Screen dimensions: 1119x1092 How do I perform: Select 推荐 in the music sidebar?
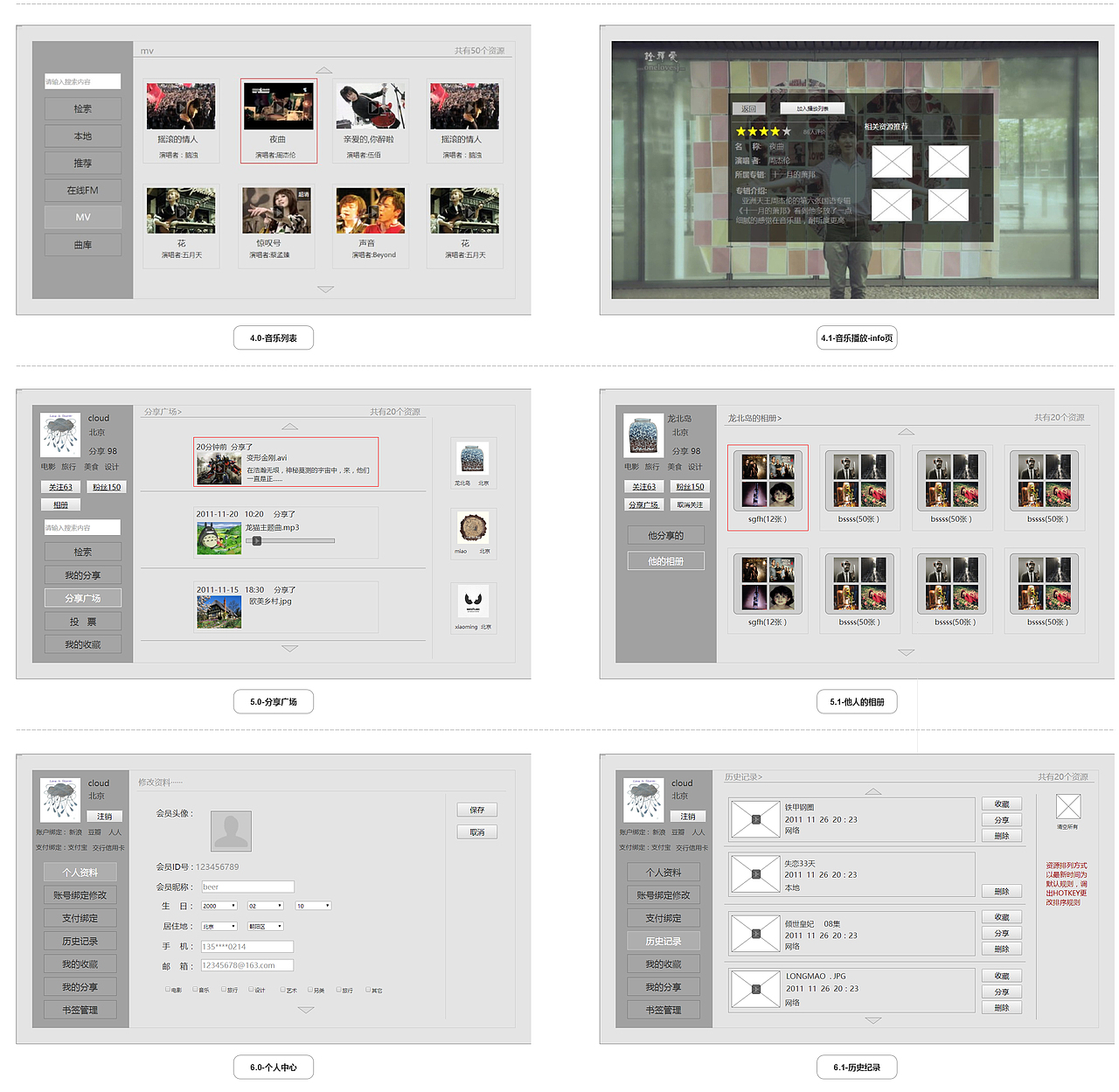[83, 163]
